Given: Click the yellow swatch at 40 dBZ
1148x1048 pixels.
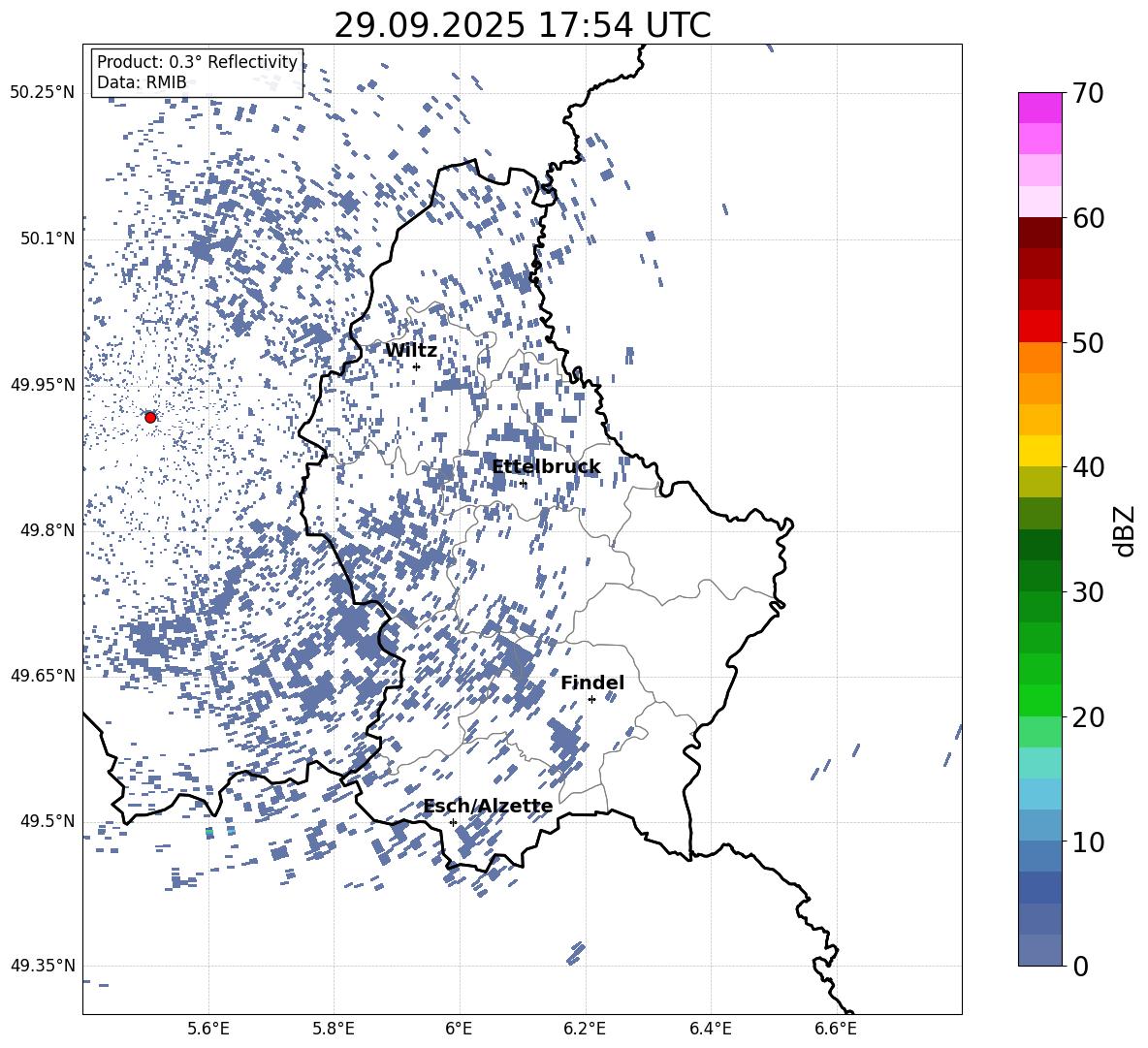Looking at the screenshot, I should [x=1039, y=451].
